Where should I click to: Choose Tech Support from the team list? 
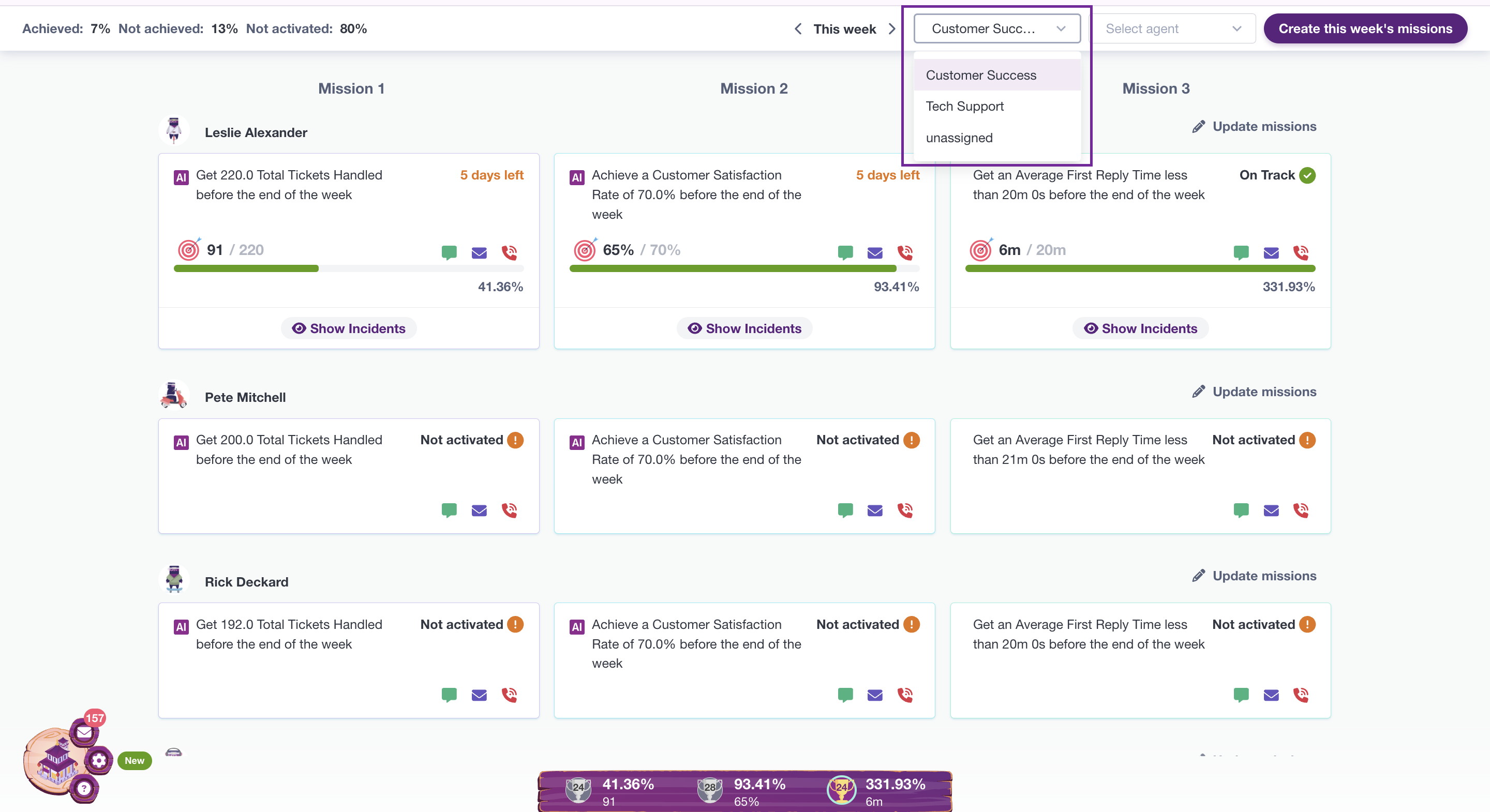[964, 107]
